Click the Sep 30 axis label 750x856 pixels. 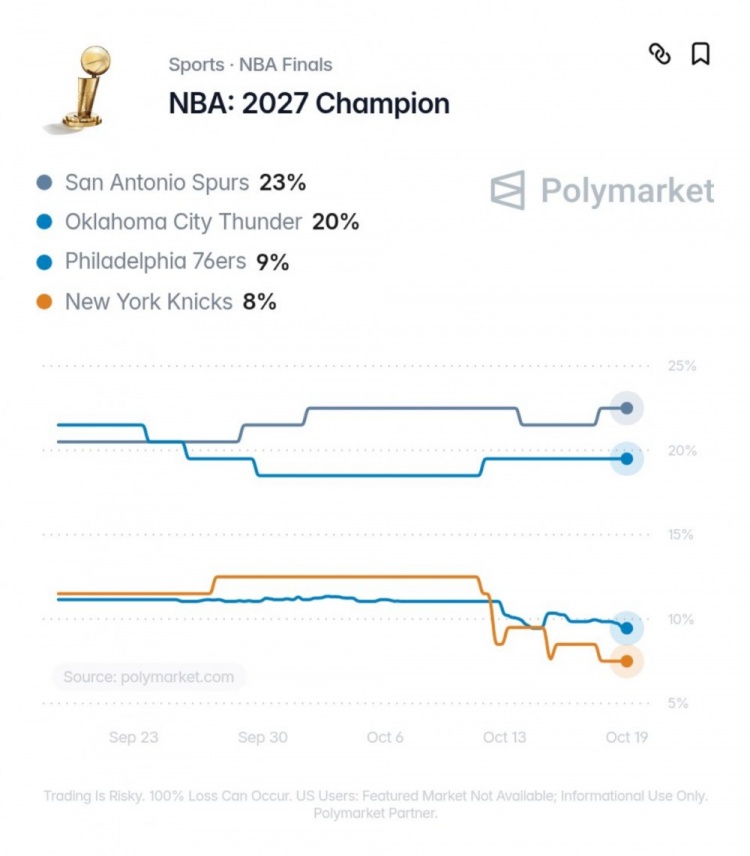coord(263,738)
